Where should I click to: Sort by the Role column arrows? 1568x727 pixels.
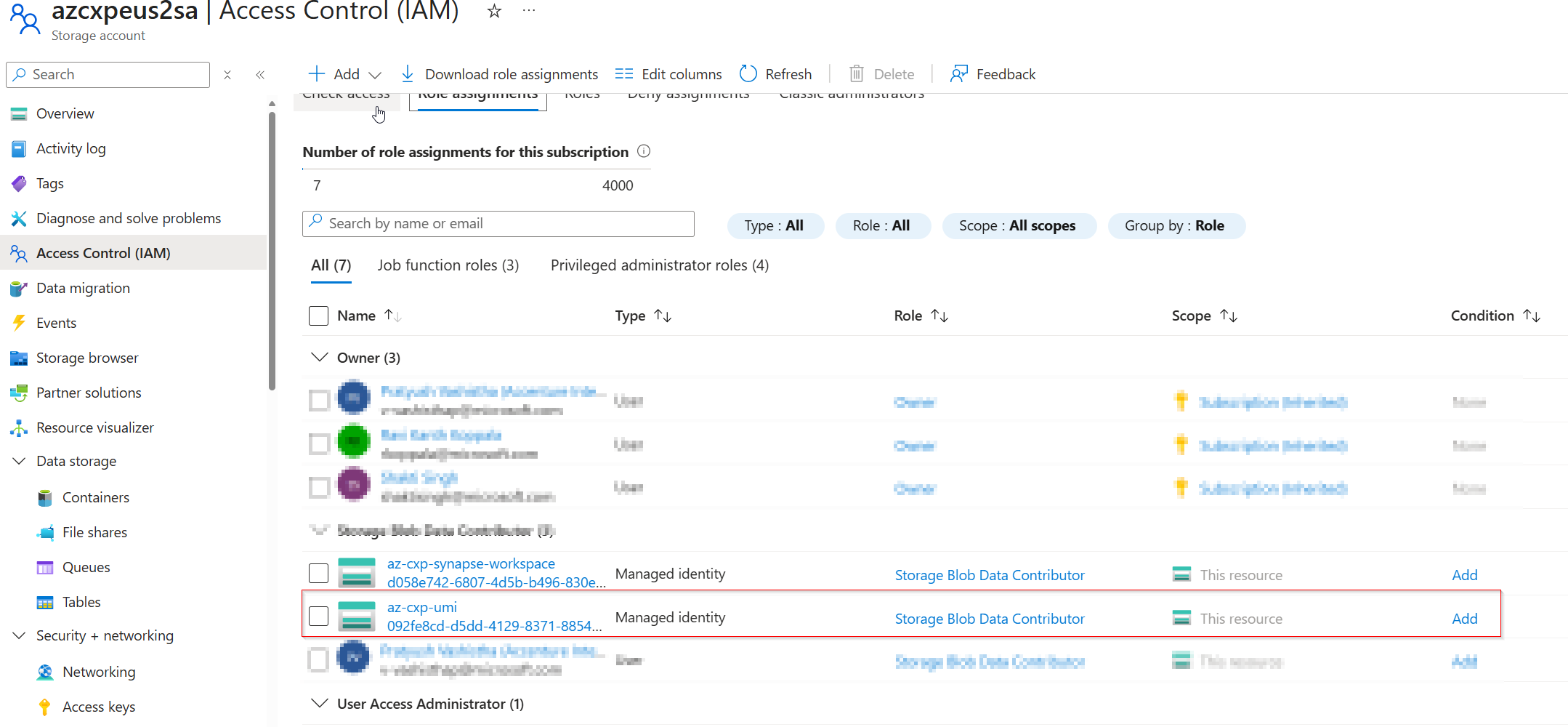[x=939, y=316]
